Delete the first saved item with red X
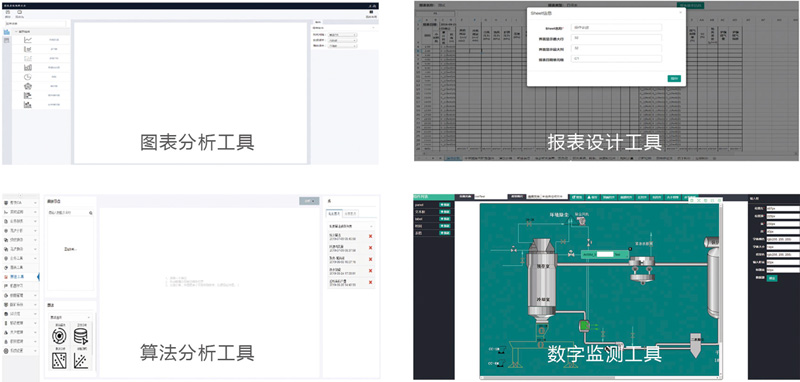The height and width of the screenshot is (382, 800). [370, 236]
